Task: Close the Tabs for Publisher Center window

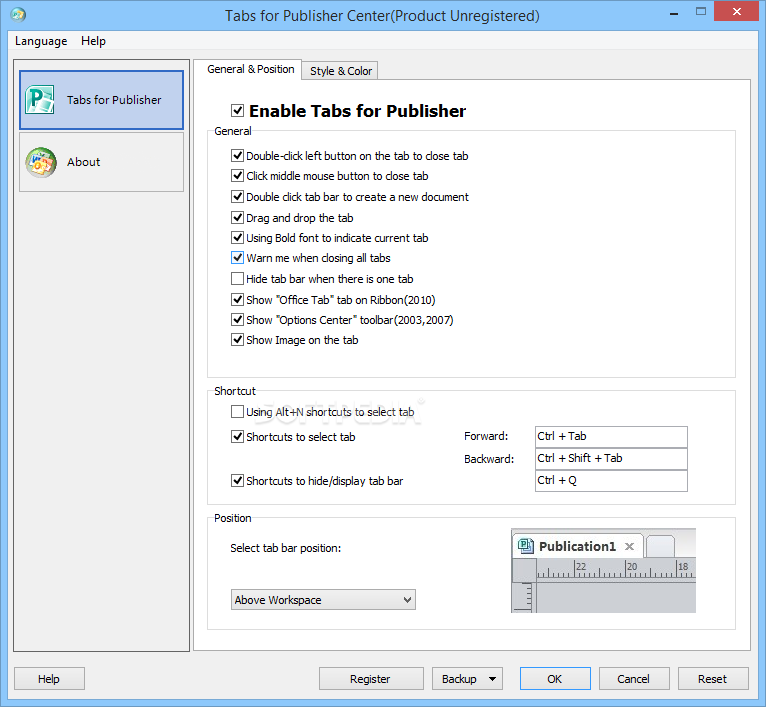Action: [737, 12]
